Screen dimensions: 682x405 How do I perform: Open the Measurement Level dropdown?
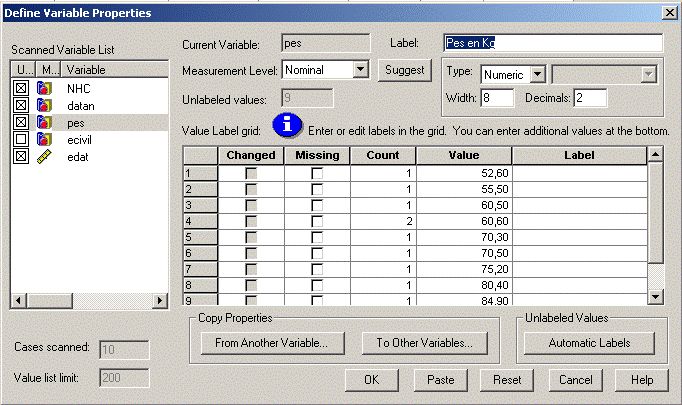pos(361,70)
